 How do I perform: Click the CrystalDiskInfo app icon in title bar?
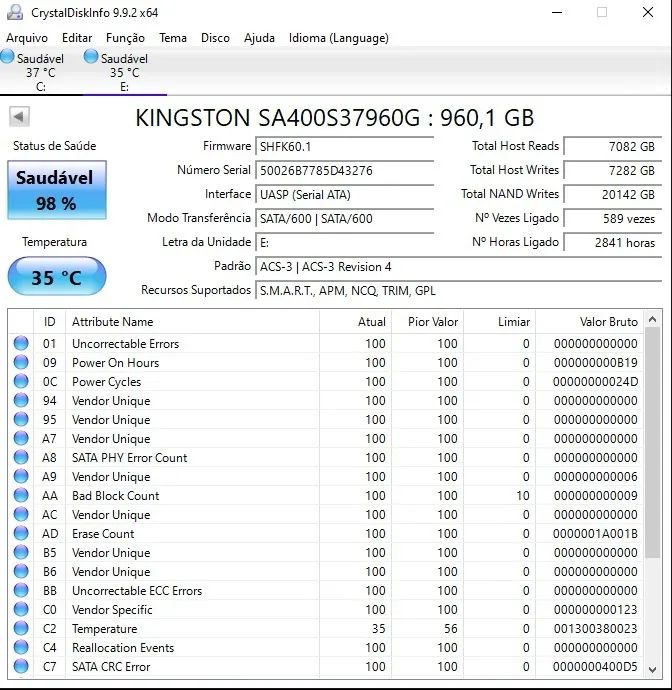coord(15,12)
